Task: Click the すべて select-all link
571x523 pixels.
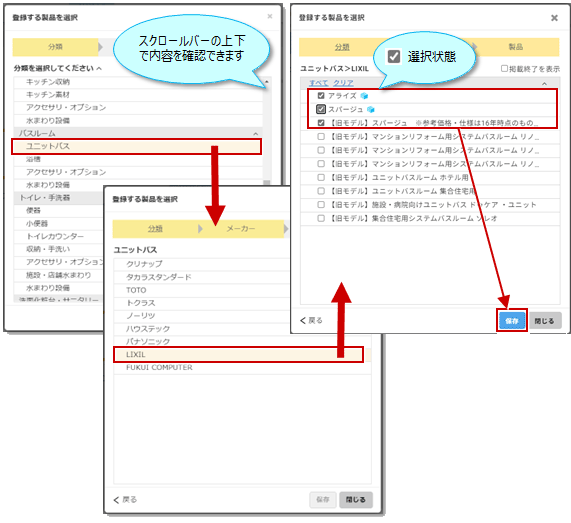Action: (x=319, y=83)
